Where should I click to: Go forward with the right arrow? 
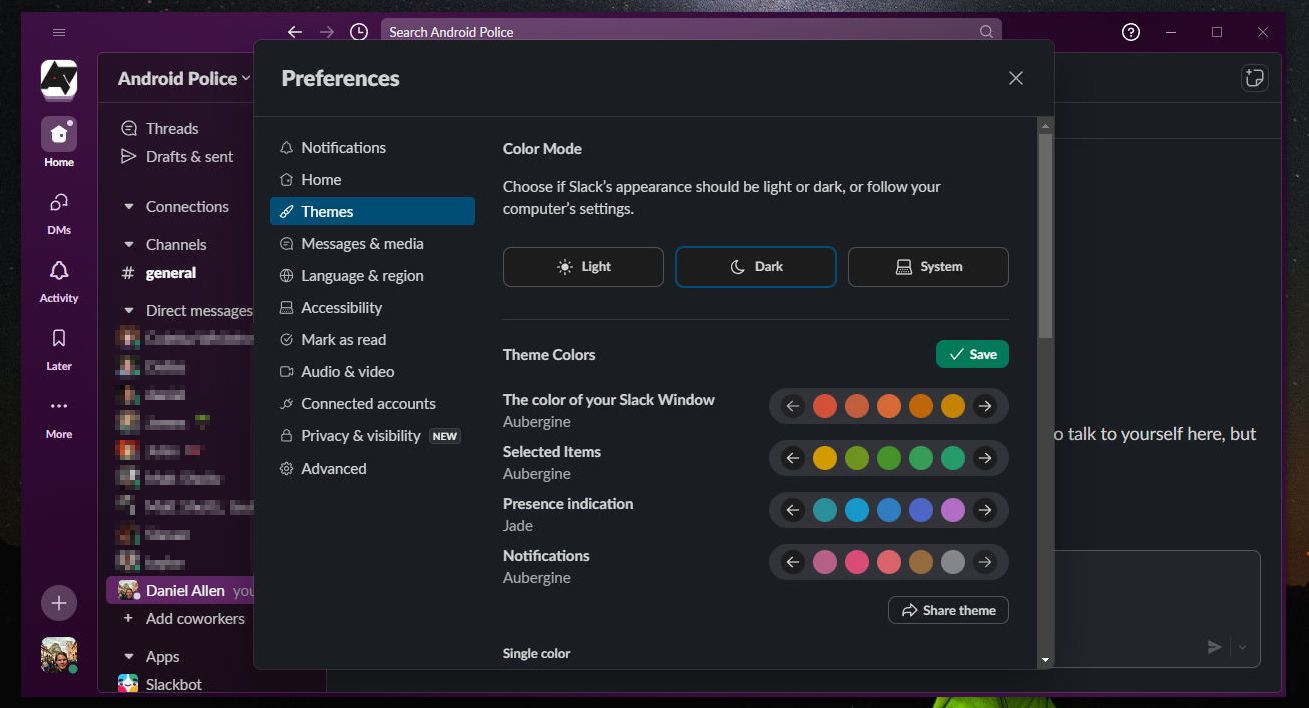point(327,32)
